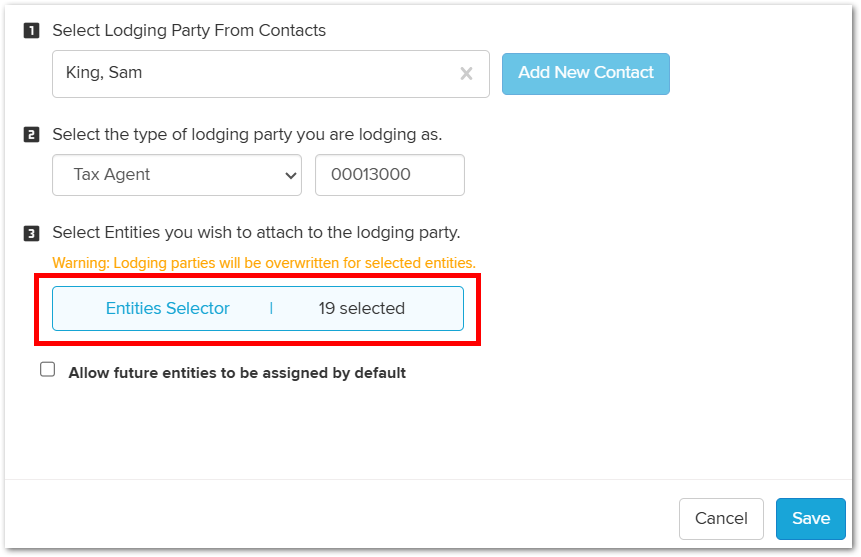Click the orange lodging parties warning text

tap(264, 263)
